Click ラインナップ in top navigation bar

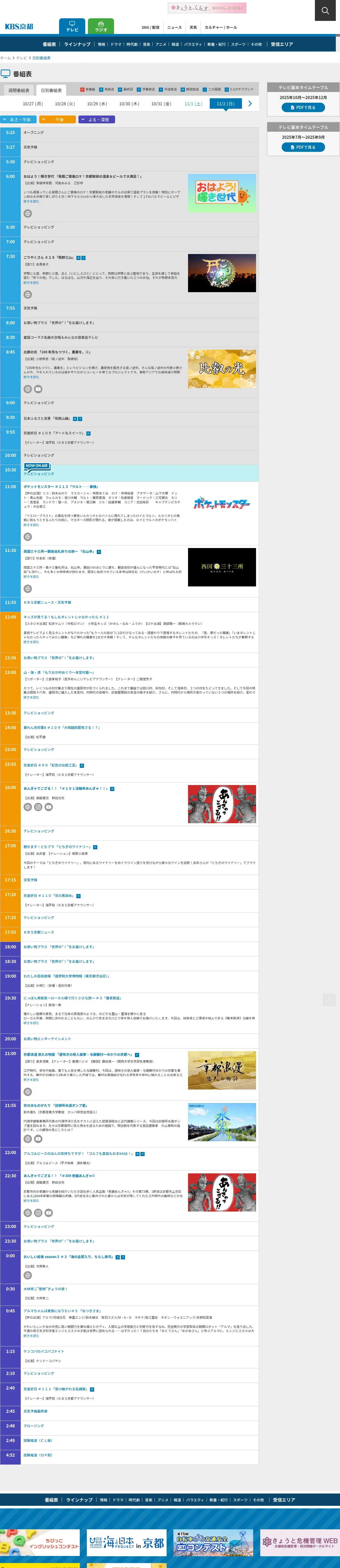pos(77,44)
